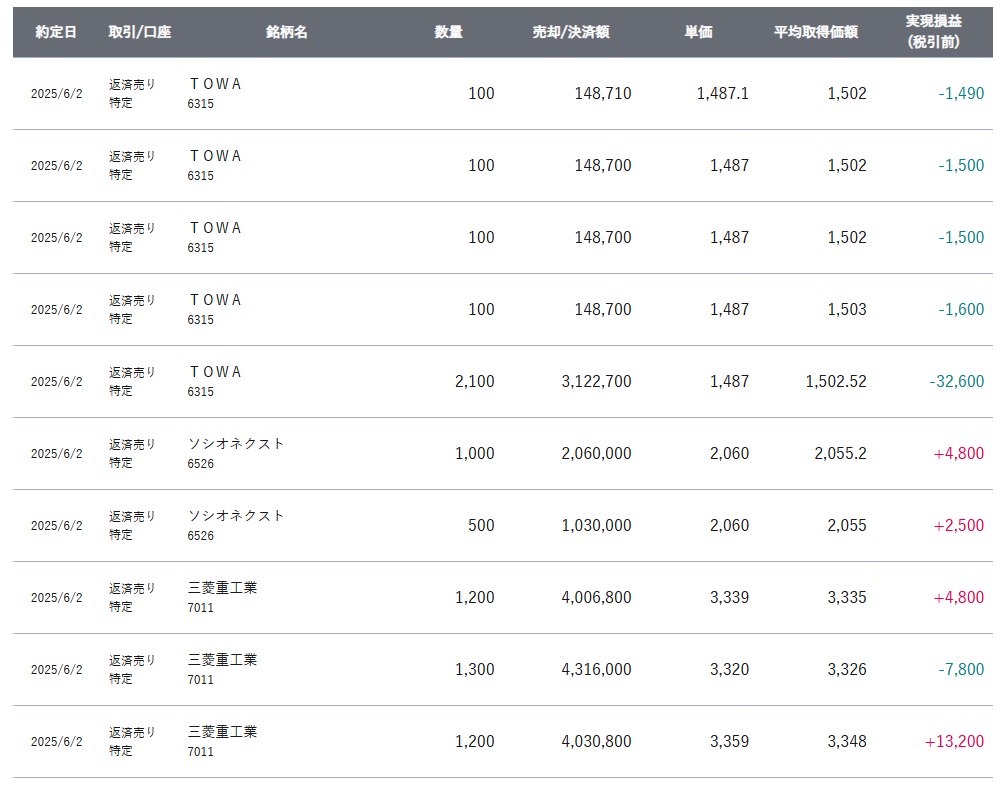
Task: Click the 単価 column header
Action: tap(698, 31)
